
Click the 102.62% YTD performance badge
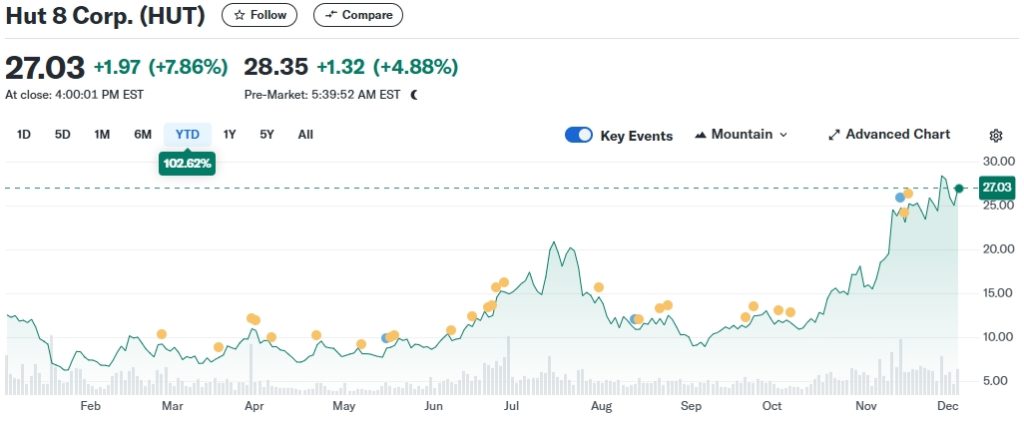coord(187,163)
